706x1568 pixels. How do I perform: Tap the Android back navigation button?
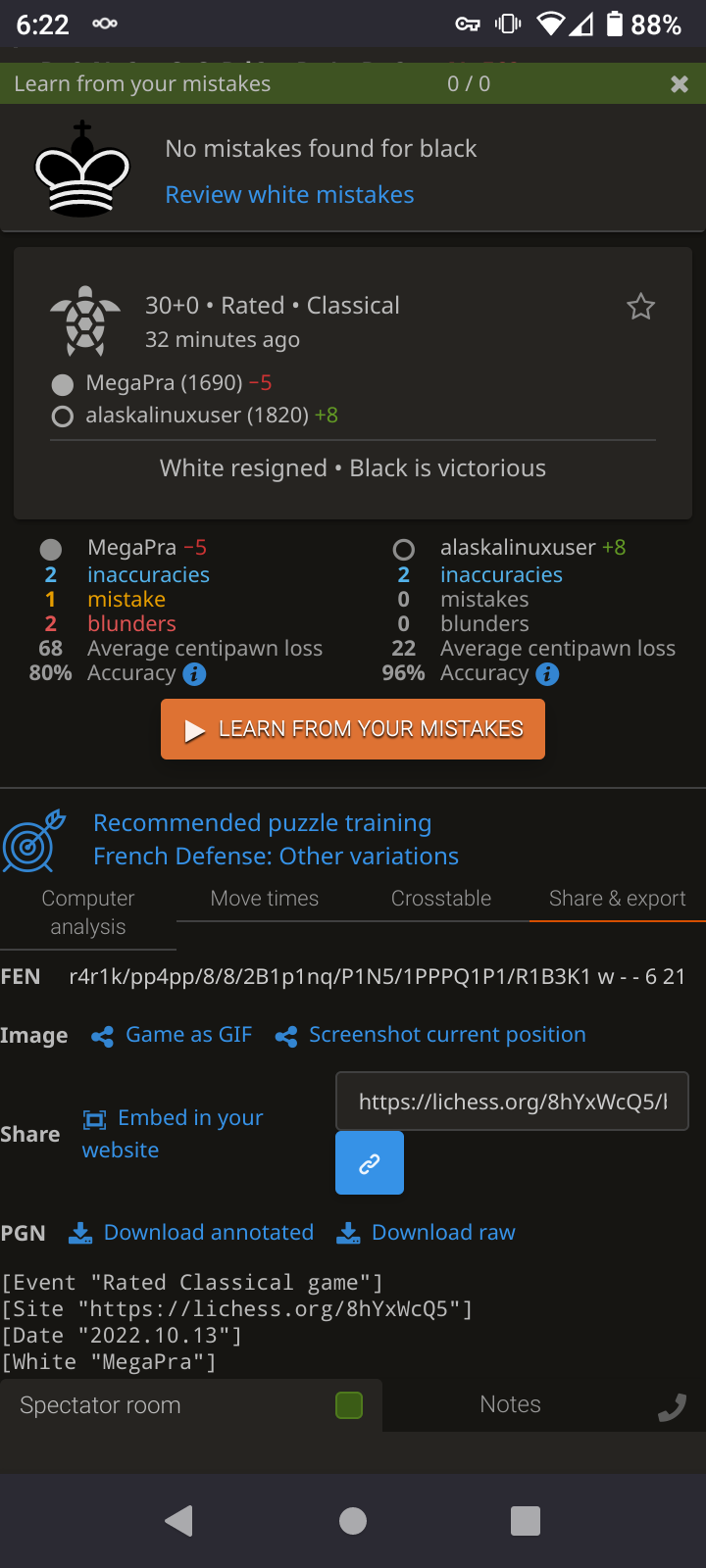(x=179, y=1521)
